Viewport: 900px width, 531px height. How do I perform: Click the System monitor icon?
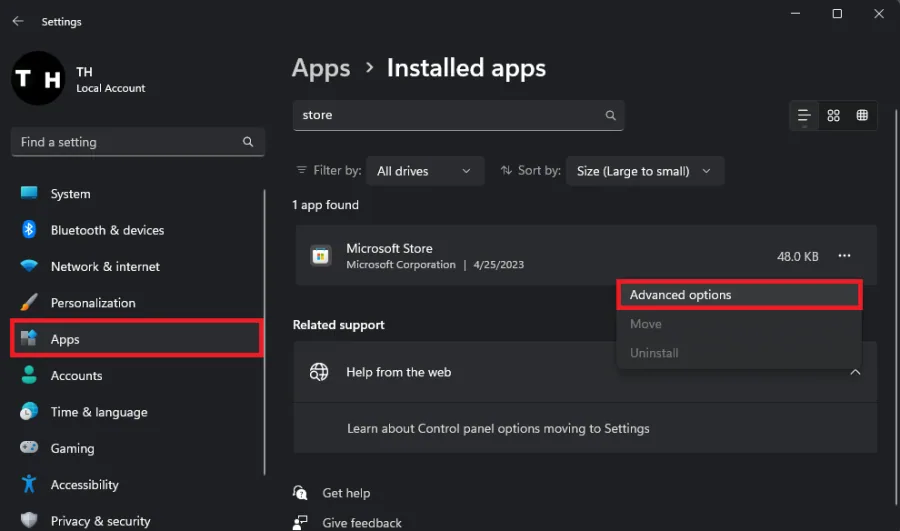29,193
